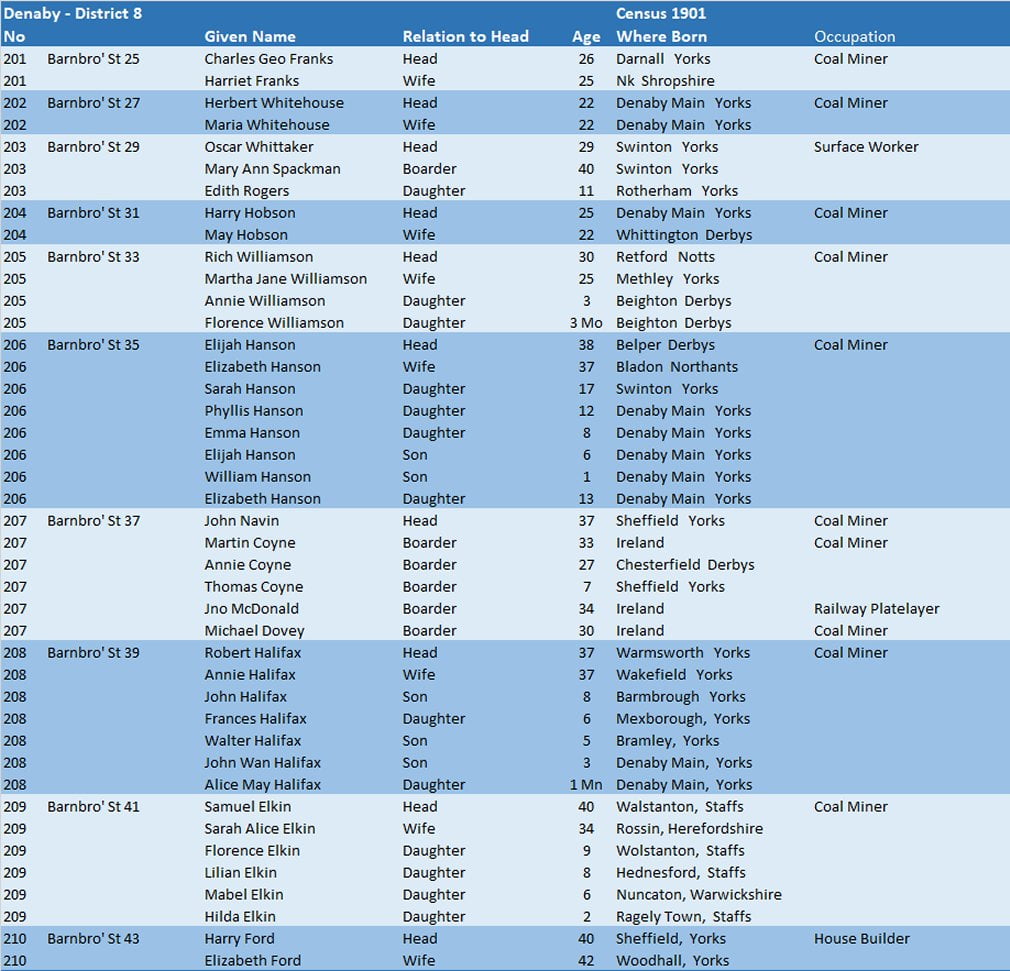The height and width of the screenshot is (971, 1010).
Task: Select the 'Bladon Northants' birthplace cell
Action: click(676, 367)
